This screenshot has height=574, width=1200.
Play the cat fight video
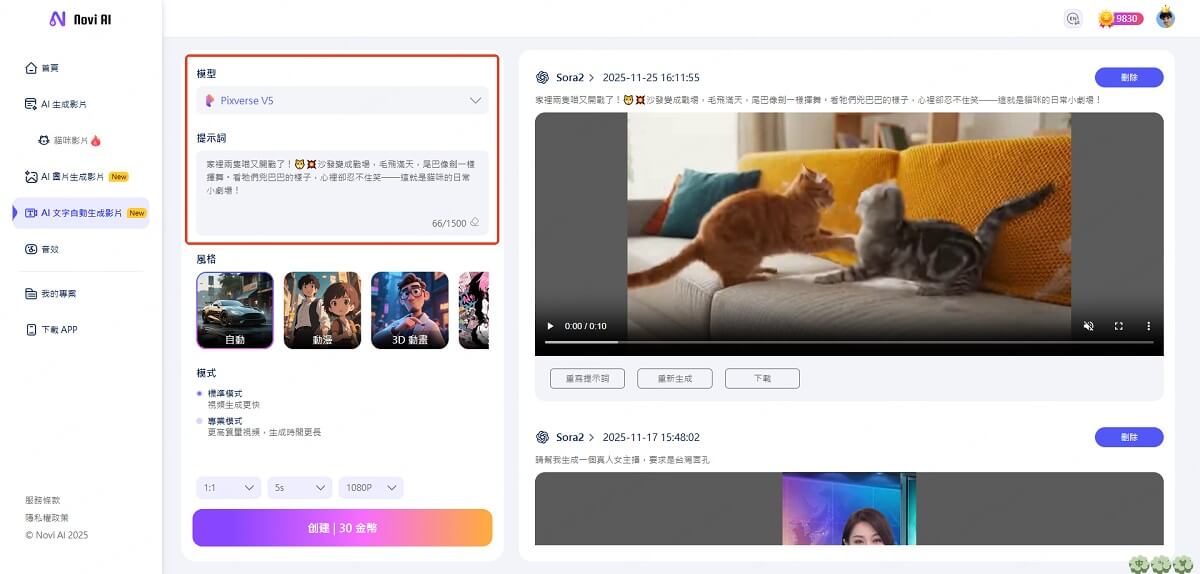pyautogui.click(x=548, y=326)
